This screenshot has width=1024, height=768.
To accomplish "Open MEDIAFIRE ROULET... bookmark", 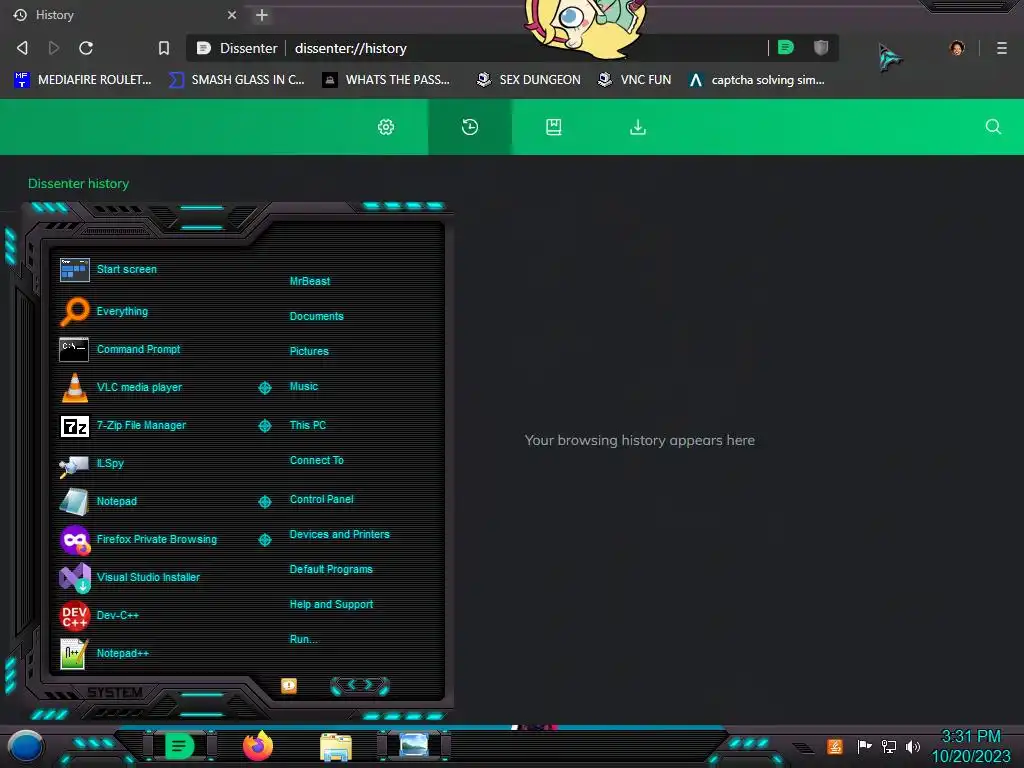I will coord(83,80).
